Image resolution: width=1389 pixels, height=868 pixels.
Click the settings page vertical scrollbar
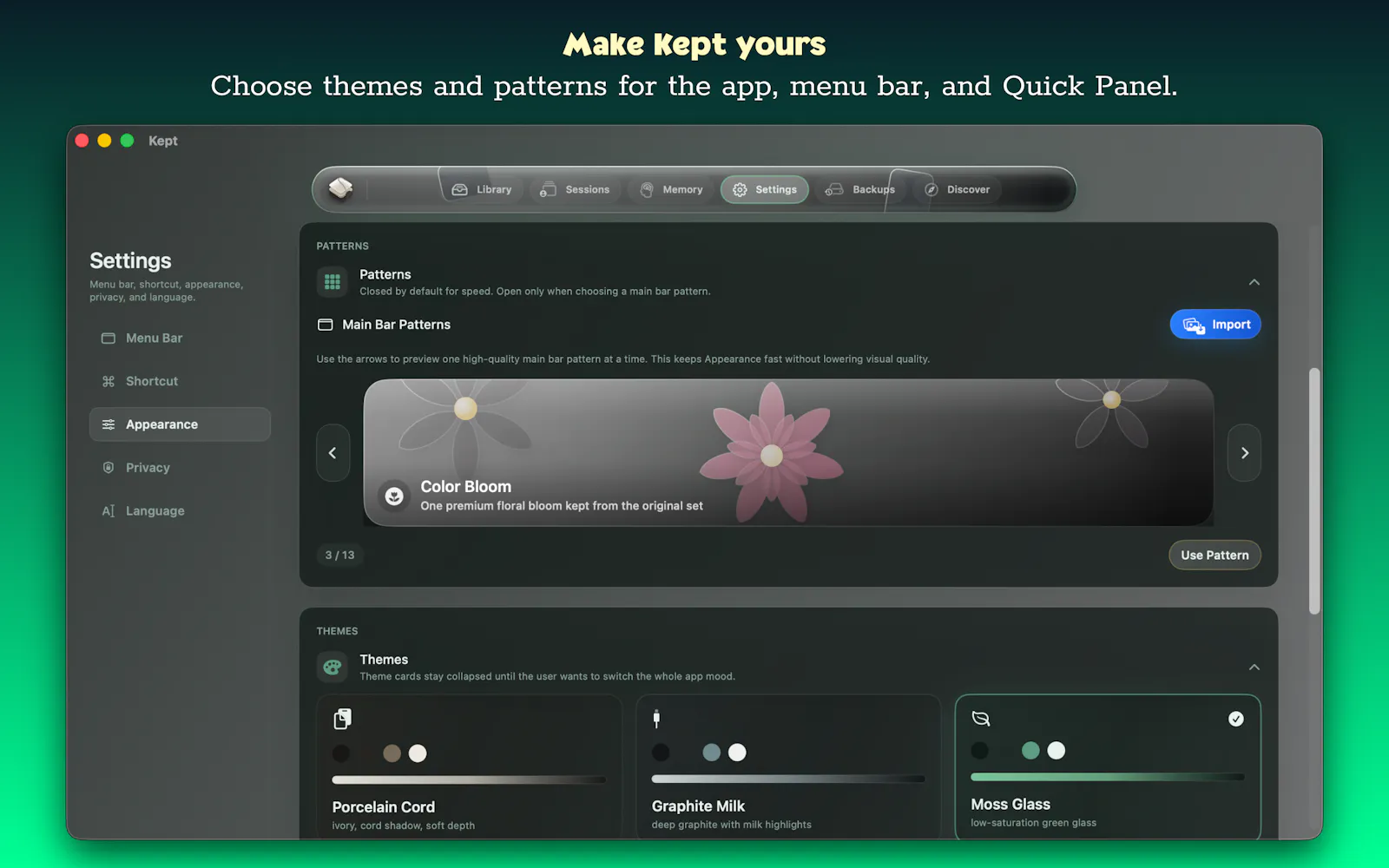pos(1314,491)
